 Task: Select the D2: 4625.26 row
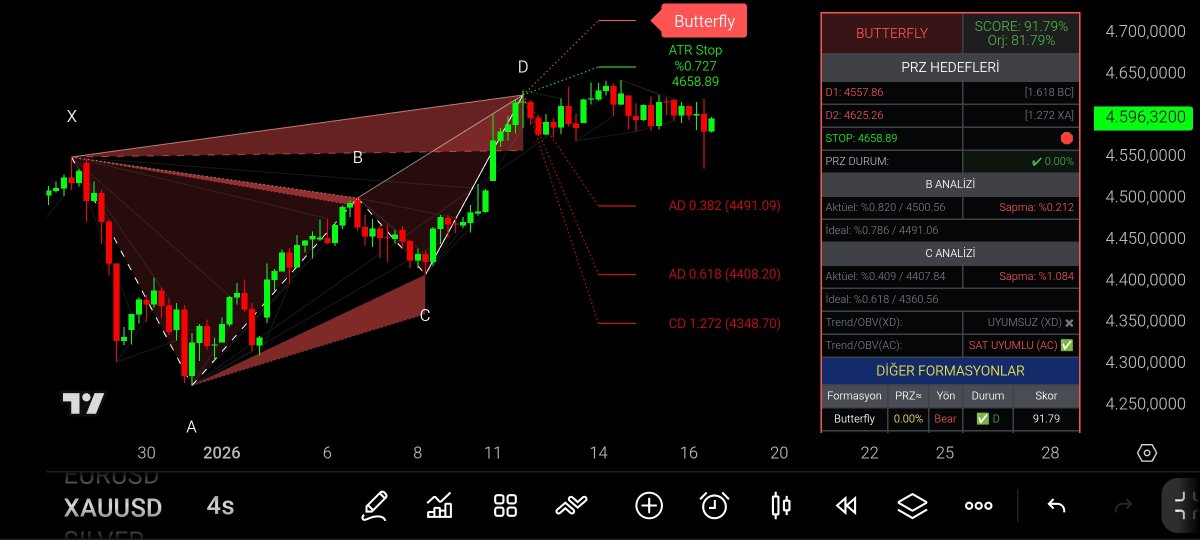pyautogui.click(x=950, y=115)
